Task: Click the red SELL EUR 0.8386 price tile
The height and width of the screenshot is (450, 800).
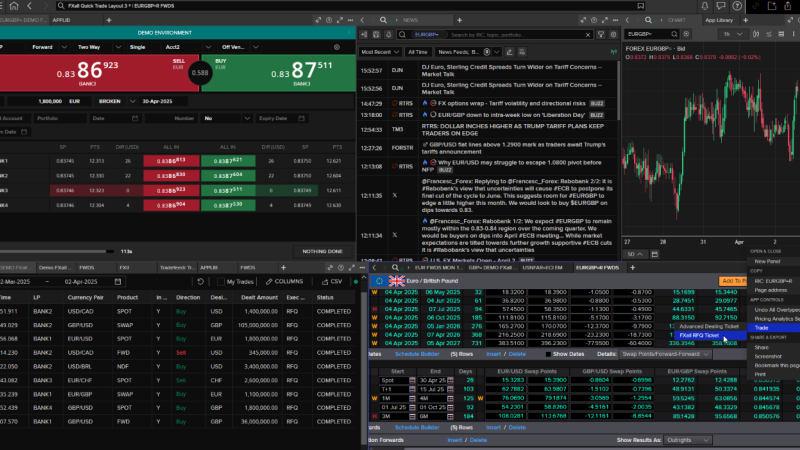Action: 99,73
